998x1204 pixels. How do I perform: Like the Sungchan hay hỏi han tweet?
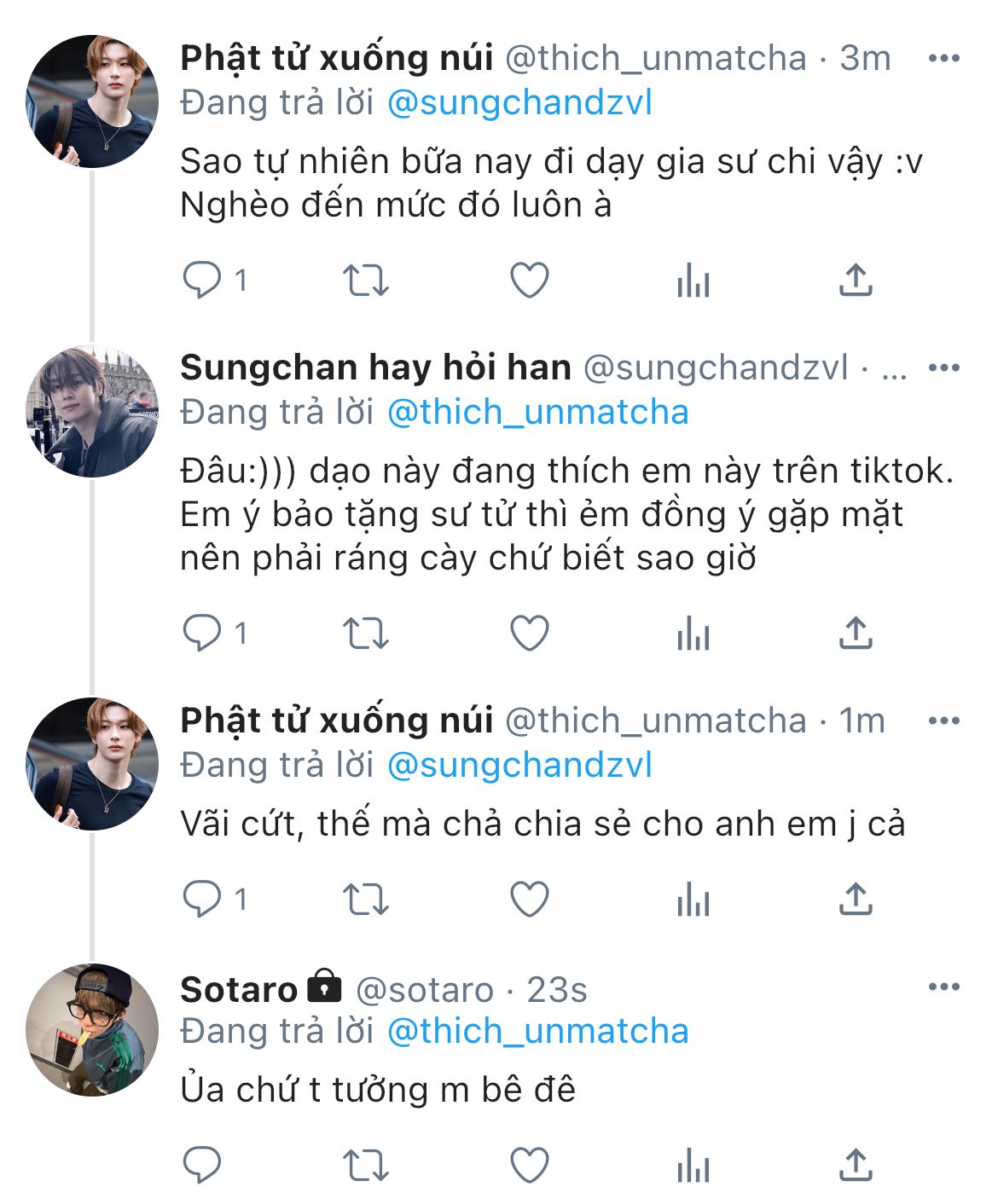[x=529, y=634]
